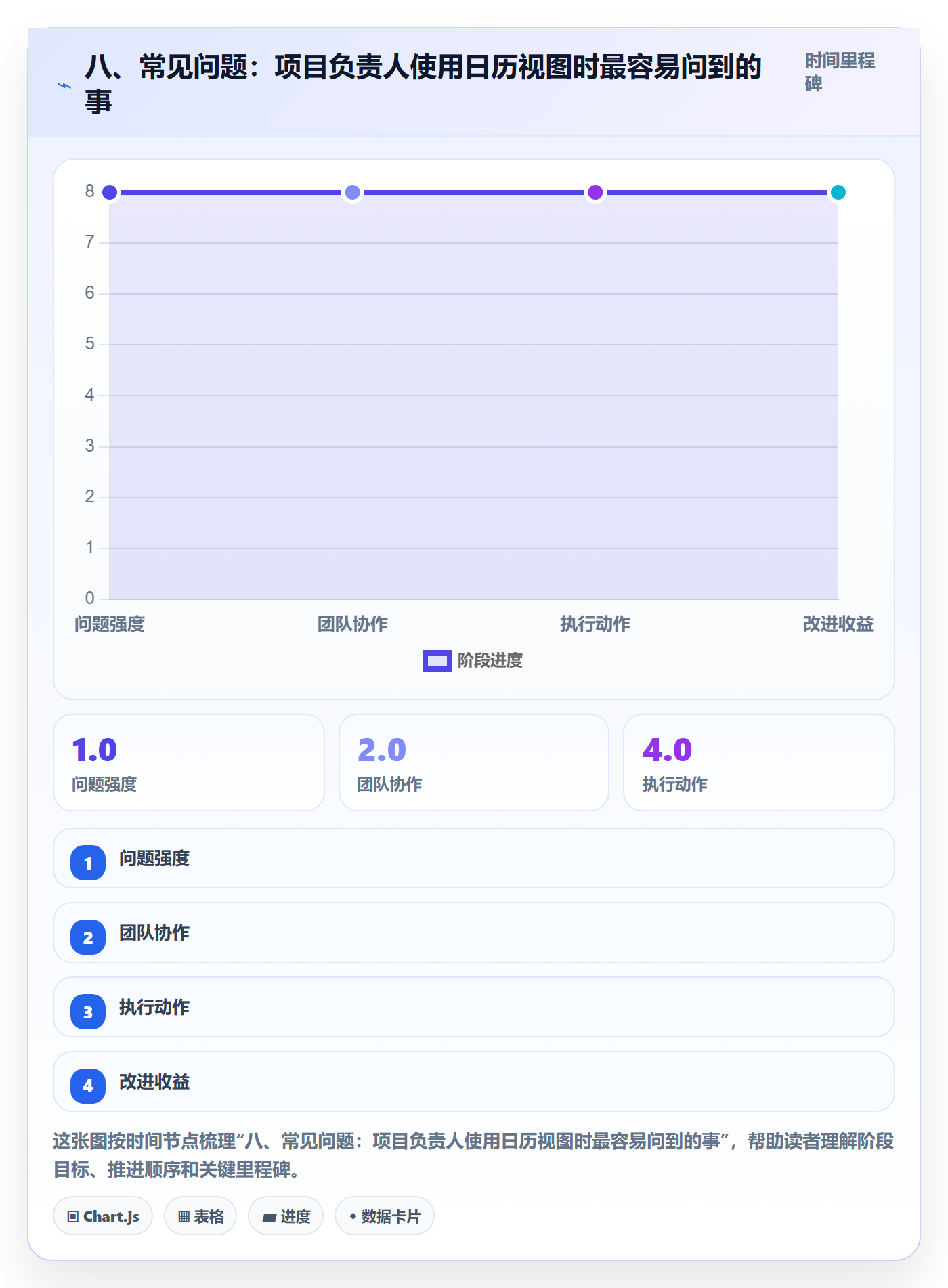Click the 时间里程碑 label in header

(840, 72)
